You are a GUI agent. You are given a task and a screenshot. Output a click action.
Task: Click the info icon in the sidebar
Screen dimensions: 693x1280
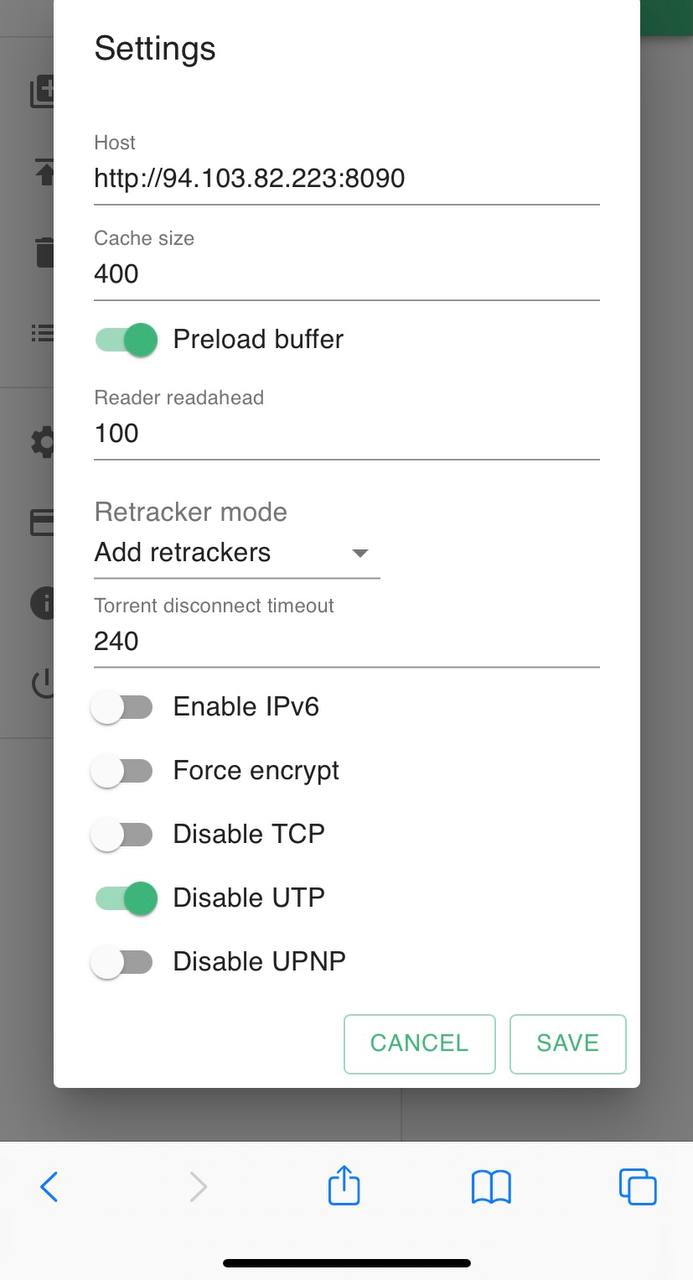42,603
